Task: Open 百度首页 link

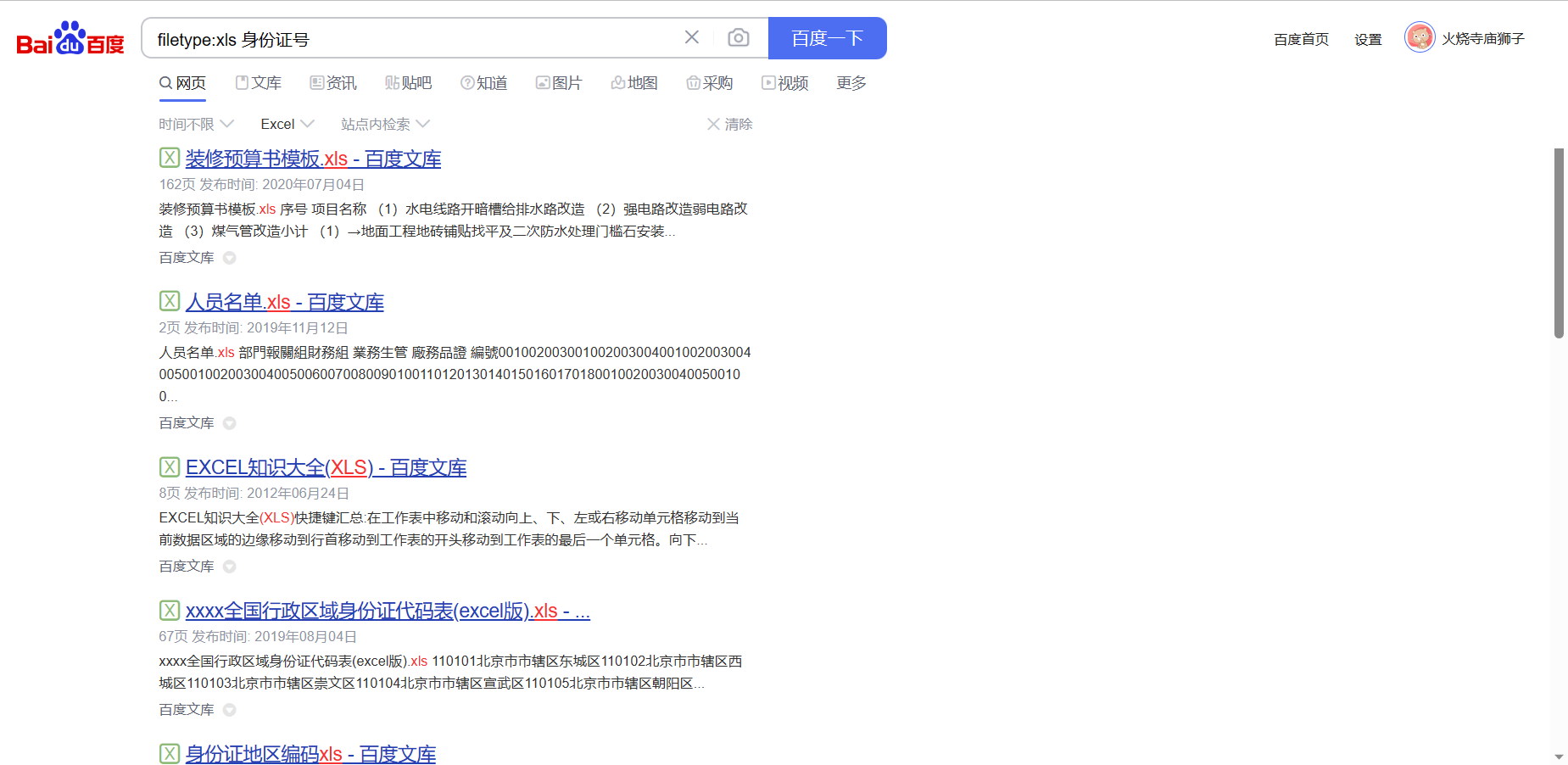Action: 1301,39
